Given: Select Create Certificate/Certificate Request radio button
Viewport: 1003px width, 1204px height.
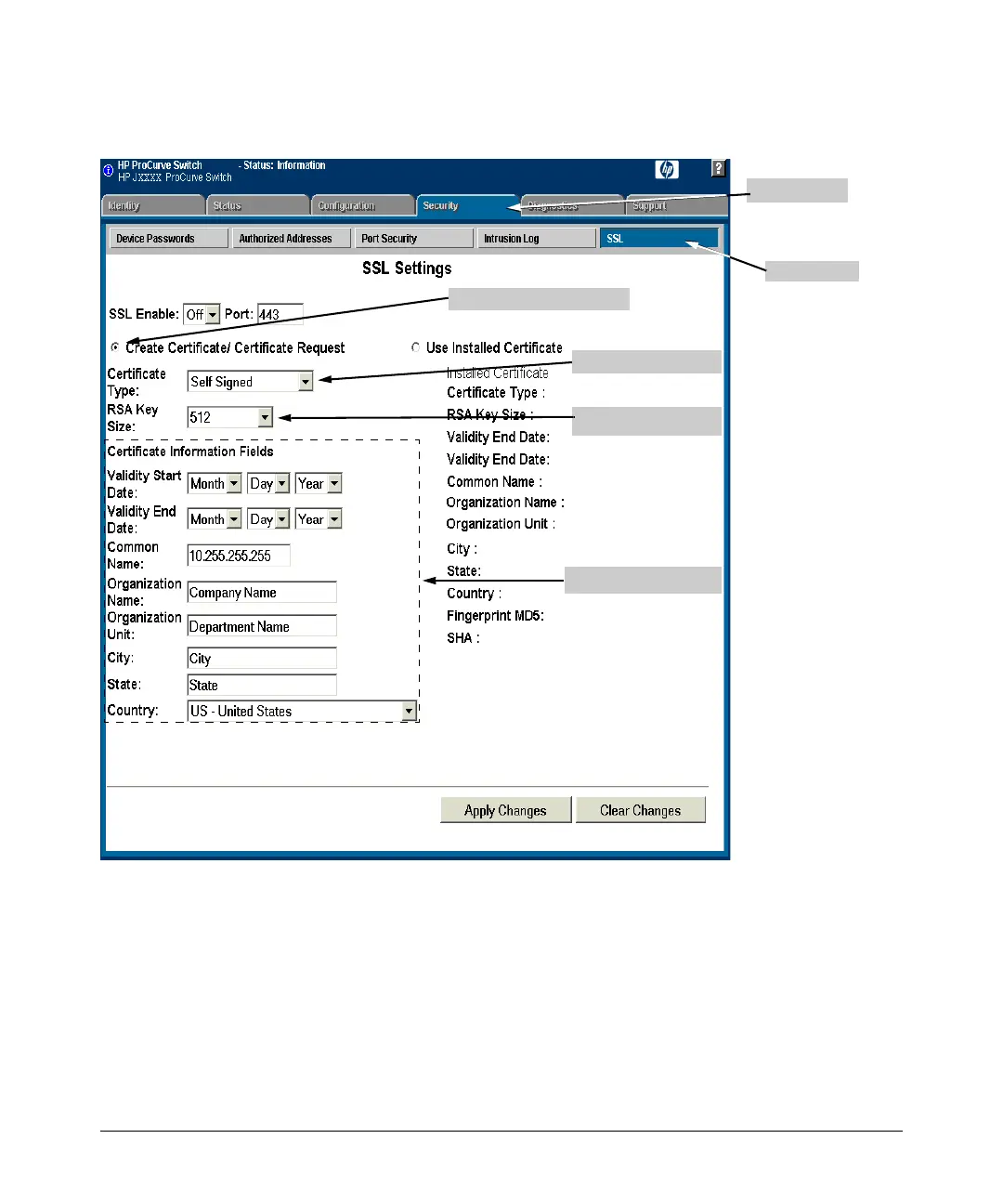Looking at the screenshot, I should pyautogui.click(x=115, y=347).
